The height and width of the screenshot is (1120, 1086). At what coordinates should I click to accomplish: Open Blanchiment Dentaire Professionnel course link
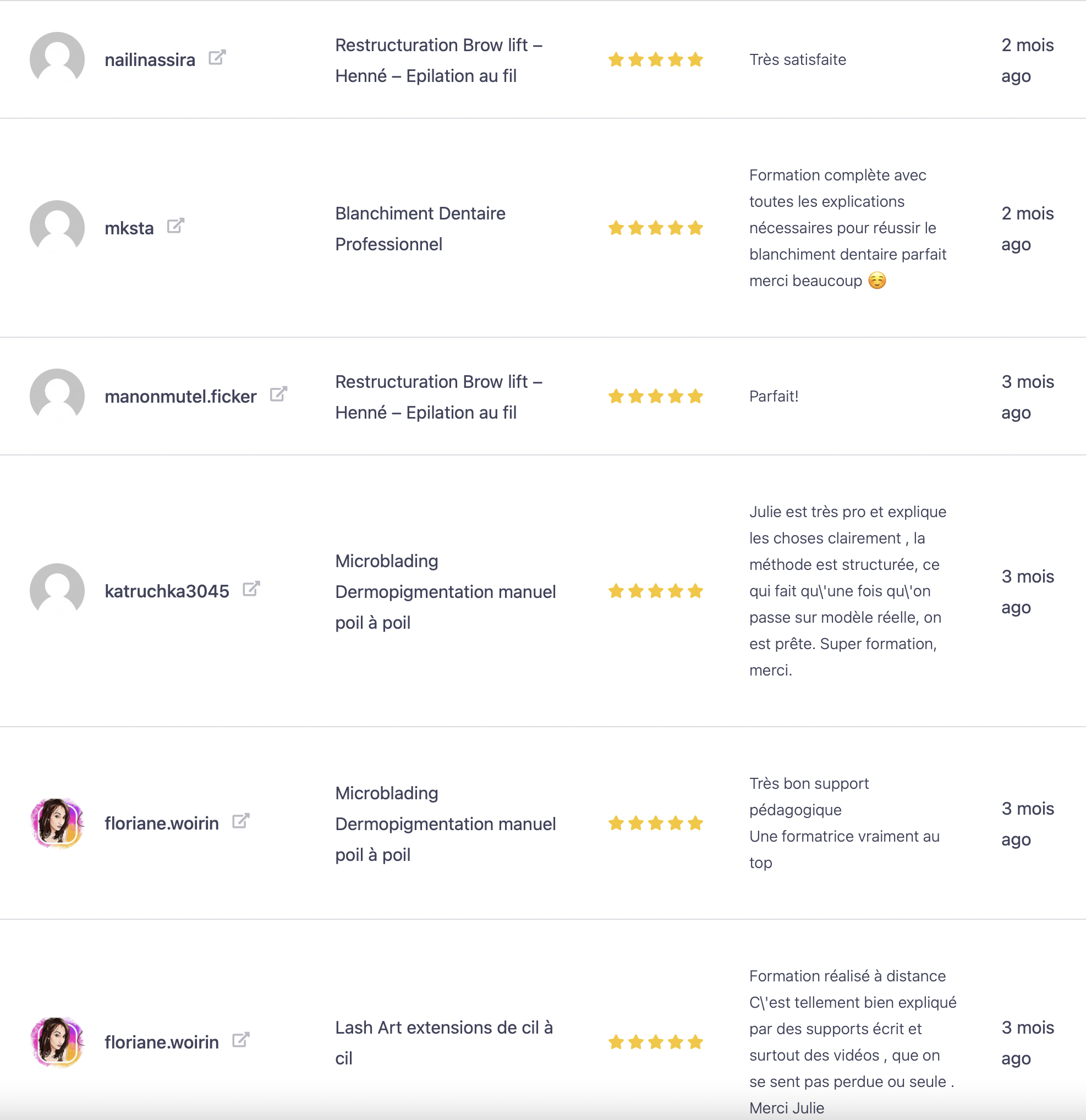[x=420, y=229]
